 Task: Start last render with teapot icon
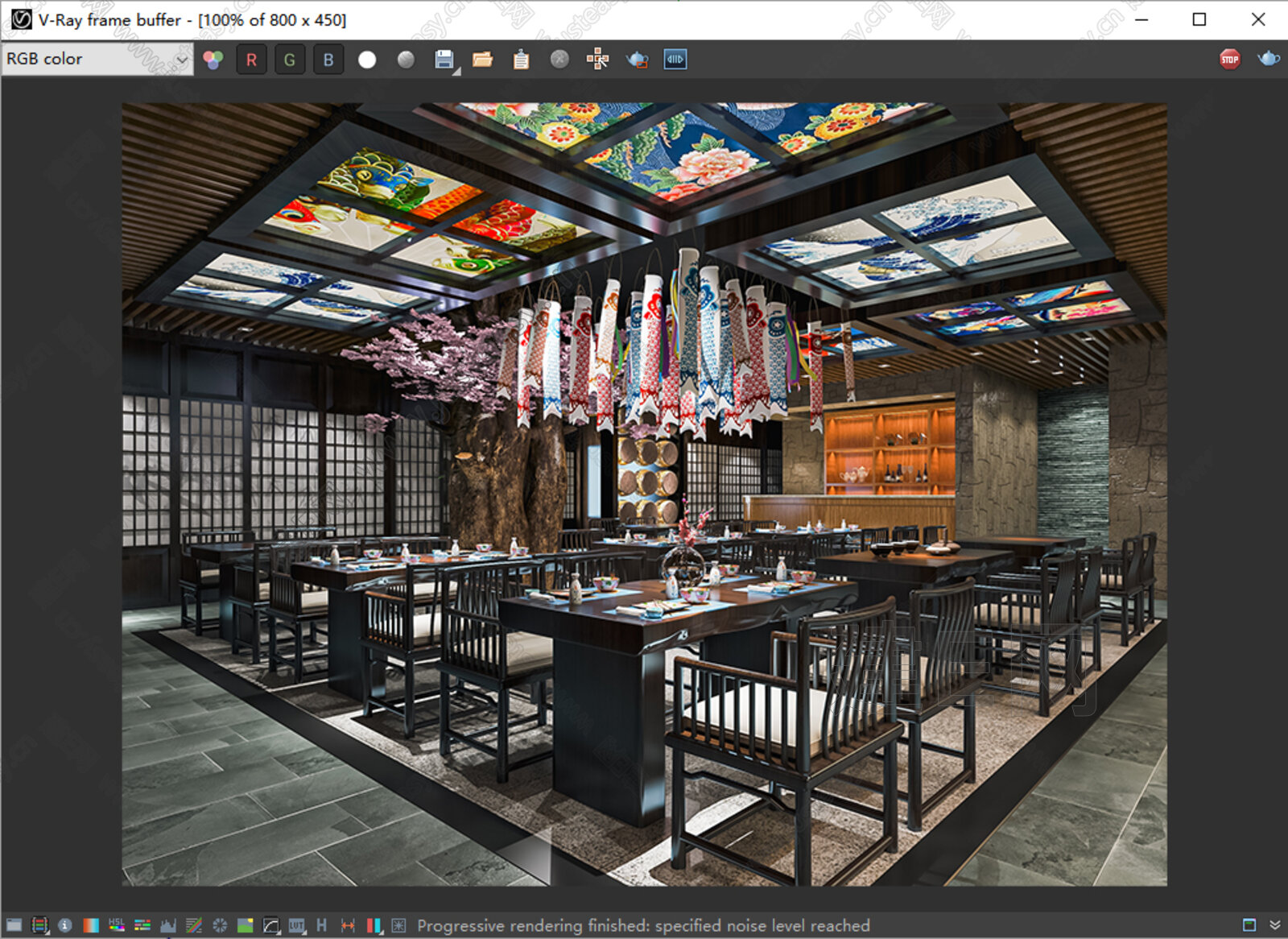coord(1269,59)
